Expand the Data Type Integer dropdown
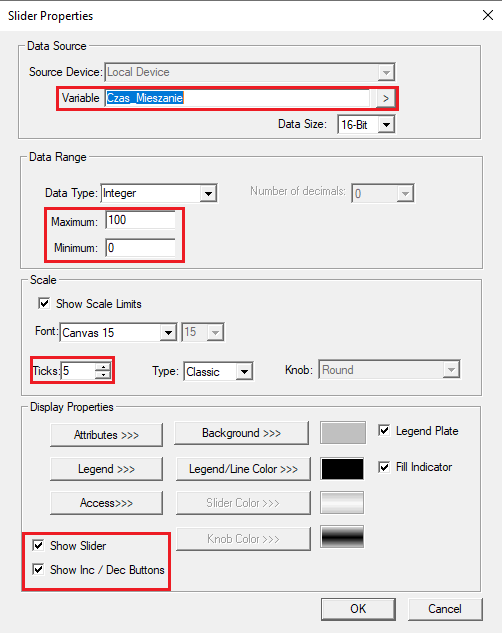 tap(208, 193)
